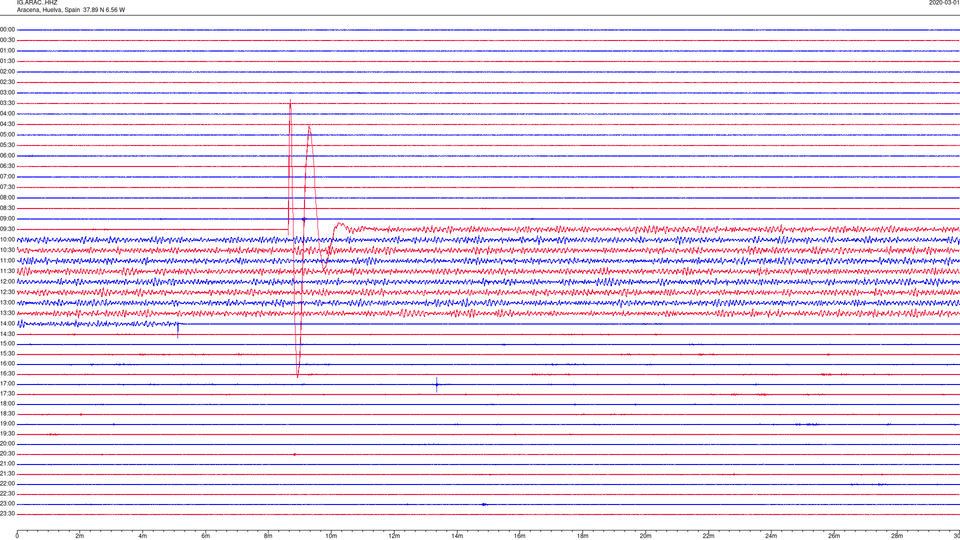Select the 01:00 trace time label
The height and width of the screenshot is (540, 960).
pyautogui.click(x=7, y=51)
